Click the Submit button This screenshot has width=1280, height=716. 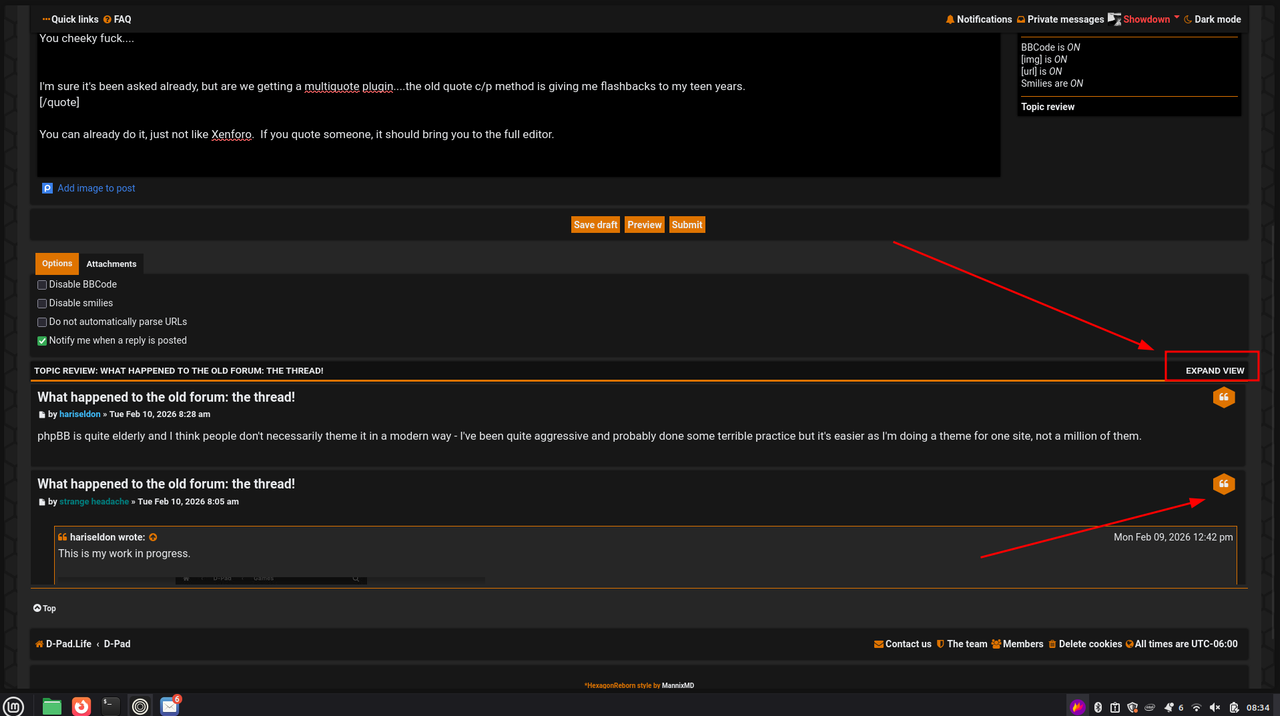pyautogui.click(x=687, y=225)
